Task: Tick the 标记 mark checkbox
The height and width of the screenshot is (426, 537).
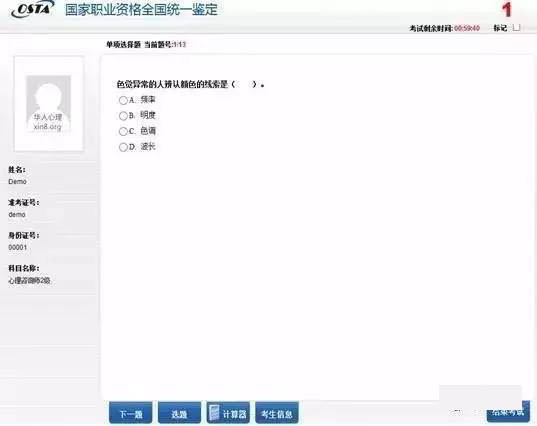Action: pyautogui.click(x=516, y=28)
